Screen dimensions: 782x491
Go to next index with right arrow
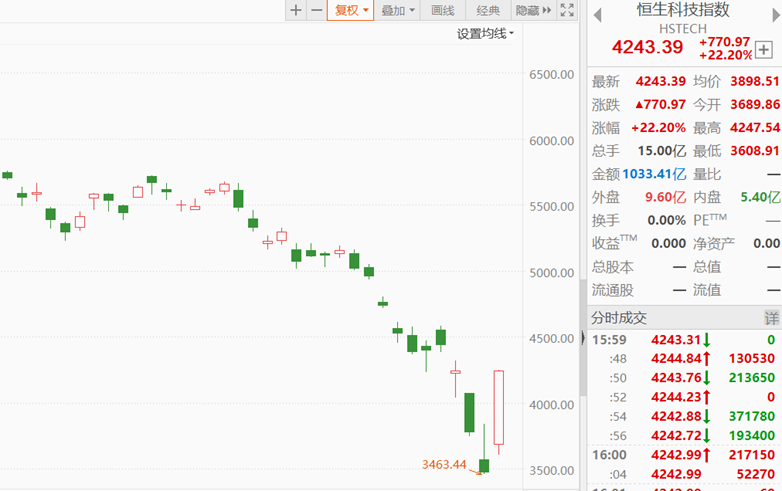click(x=776, y=15)
